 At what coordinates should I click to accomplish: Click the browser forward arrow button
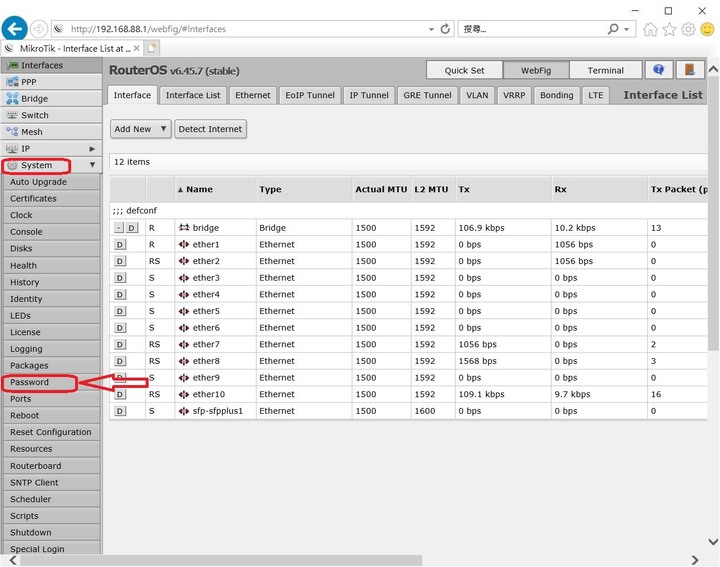39,29
